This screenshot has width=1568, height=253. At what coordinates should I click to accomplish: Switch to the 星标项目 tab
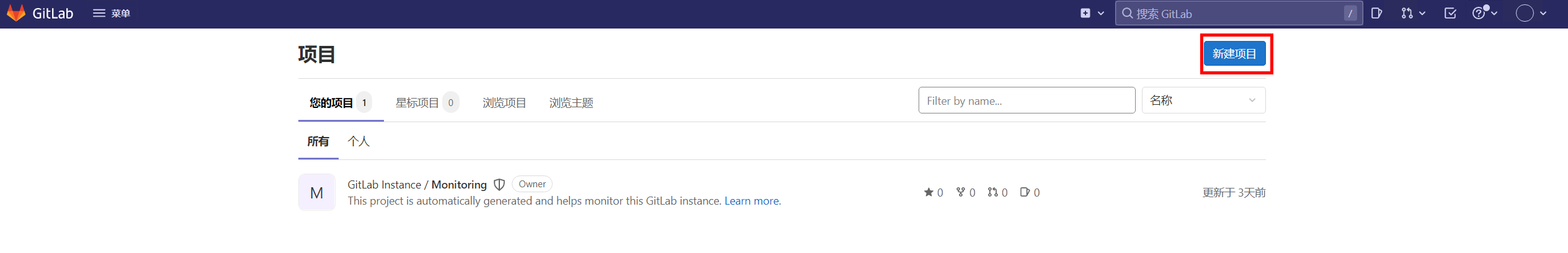417,103
